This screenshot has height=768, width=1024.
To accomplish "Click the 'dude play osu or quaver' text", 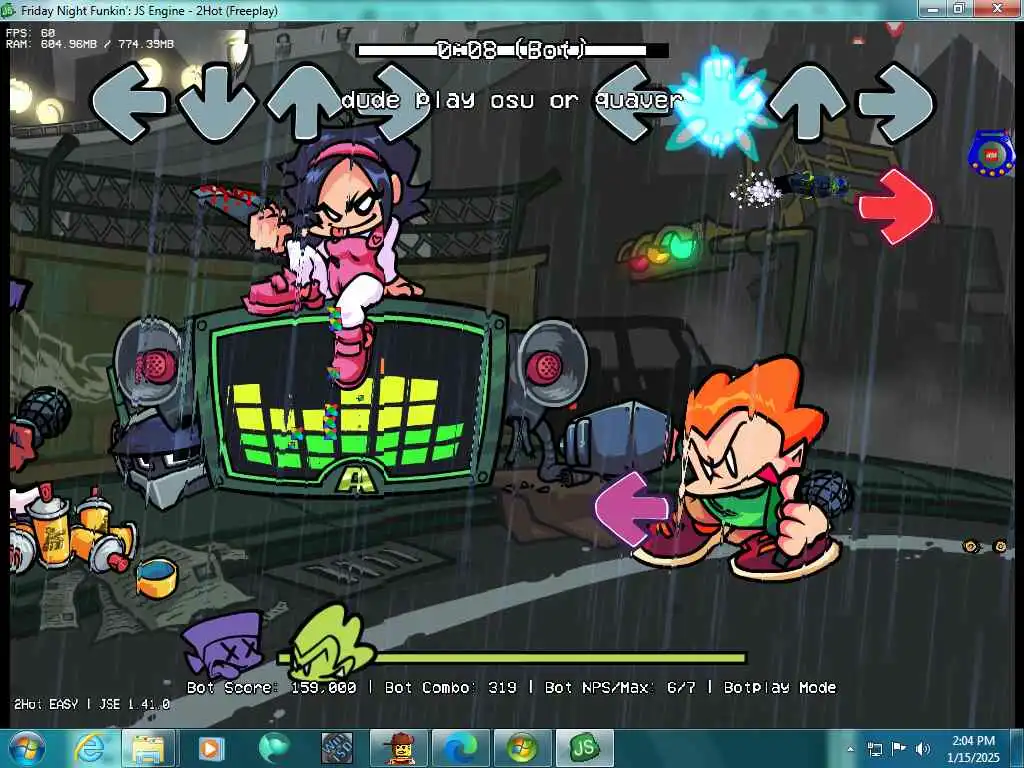I will tap(511, 100).
